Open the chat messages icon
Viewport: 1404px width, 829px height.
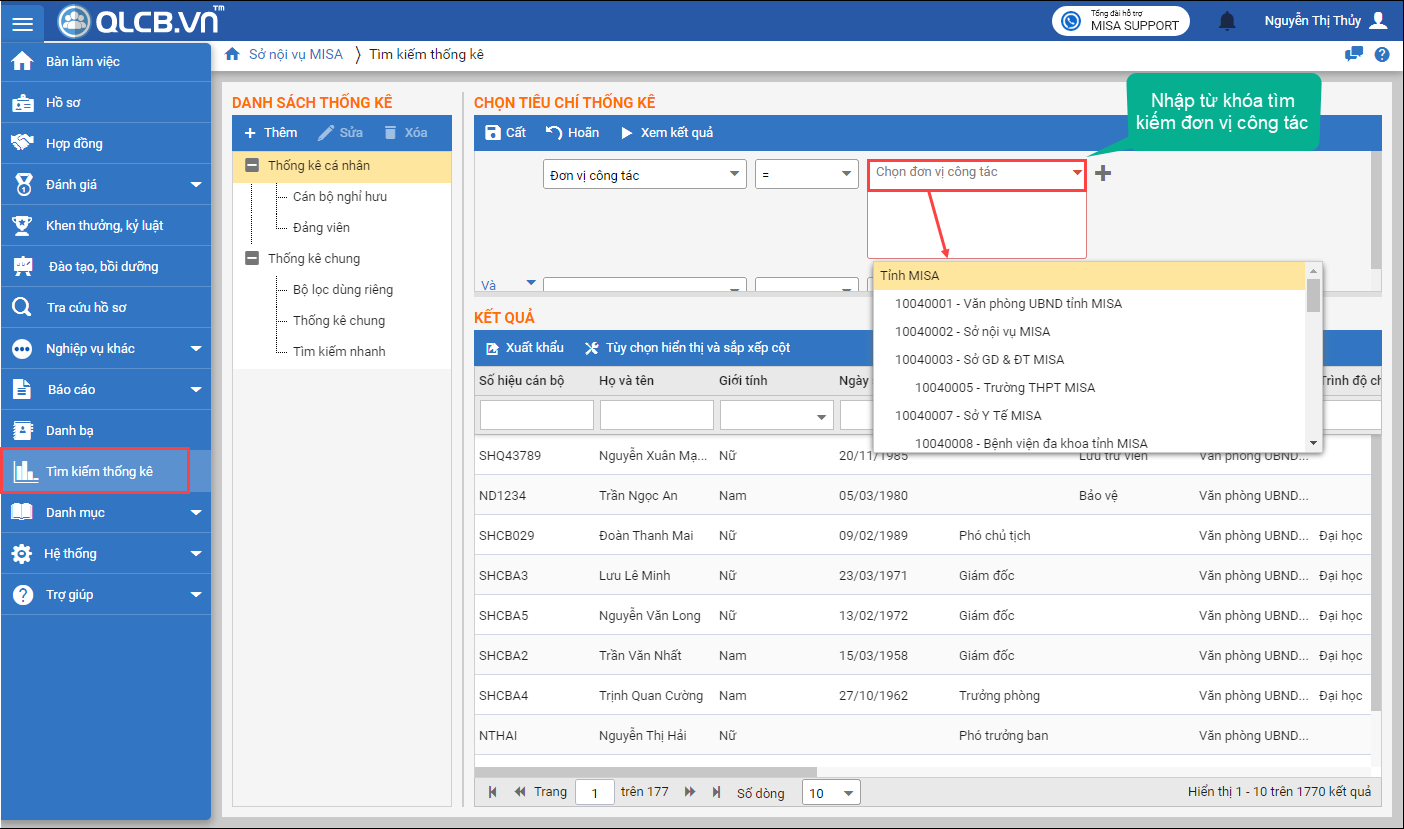click(x=1354, y=55)
